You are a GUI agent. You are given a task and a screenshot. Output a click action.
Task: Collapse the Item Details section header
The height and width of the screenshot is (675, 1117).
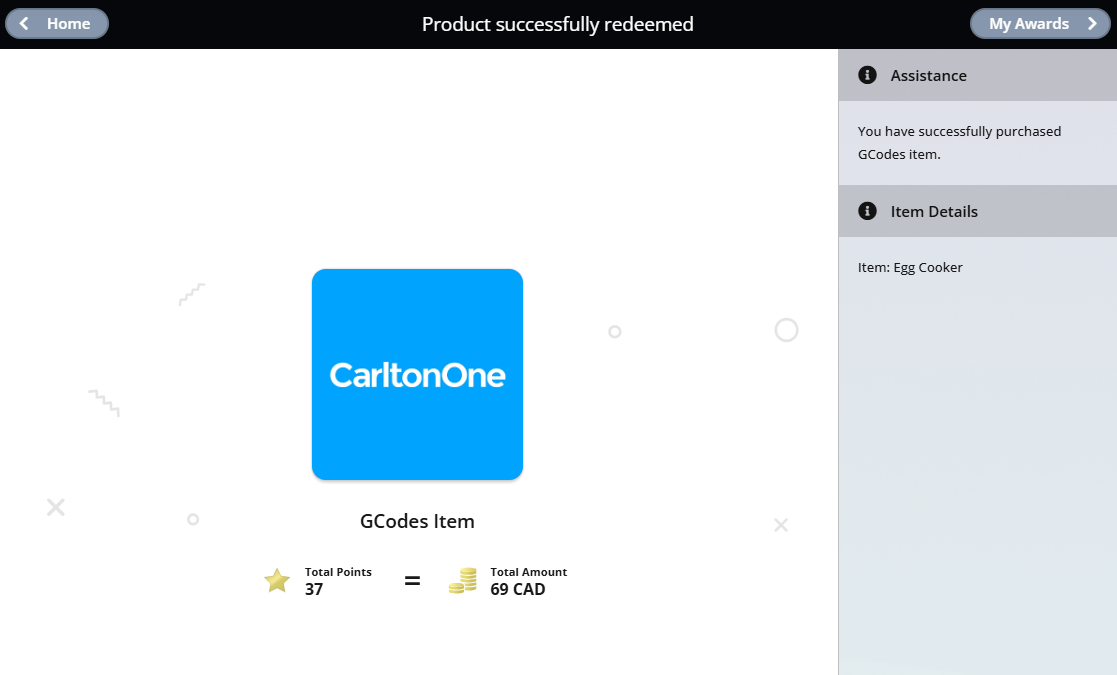point(977,211)
